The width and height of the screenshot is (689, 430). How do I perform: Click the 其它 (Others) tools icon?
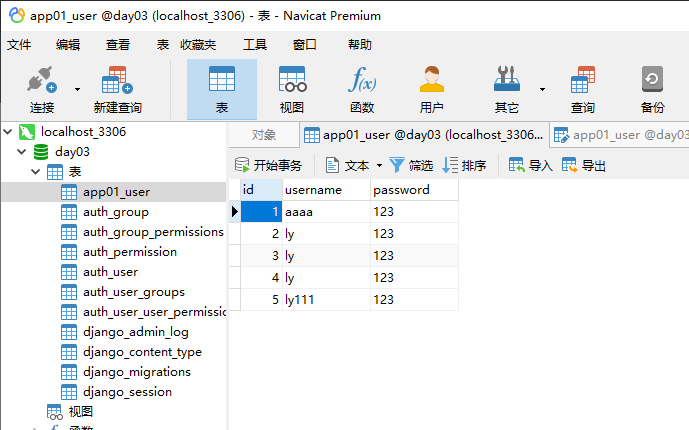pyautogui.click(x=507, y=79)
